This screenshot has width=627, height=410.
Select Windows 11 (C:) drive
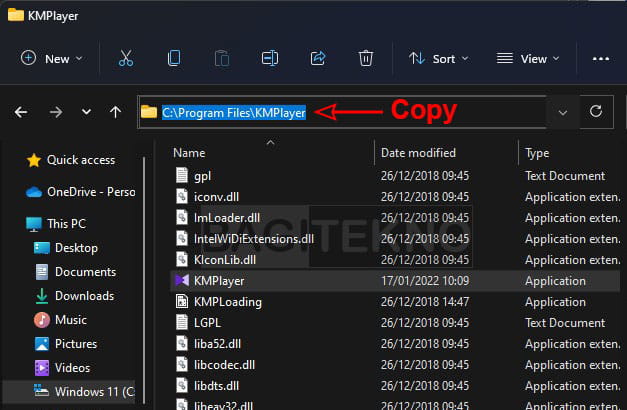click(x=69, y=392)
